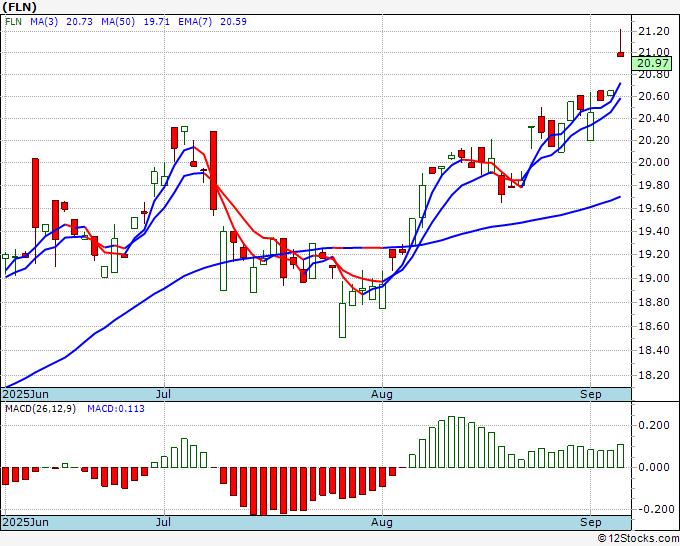The width and height of the screenshot is (680, 546).
Task: Click the Jul label on price chart axis
Action: [x=163, y=394]
